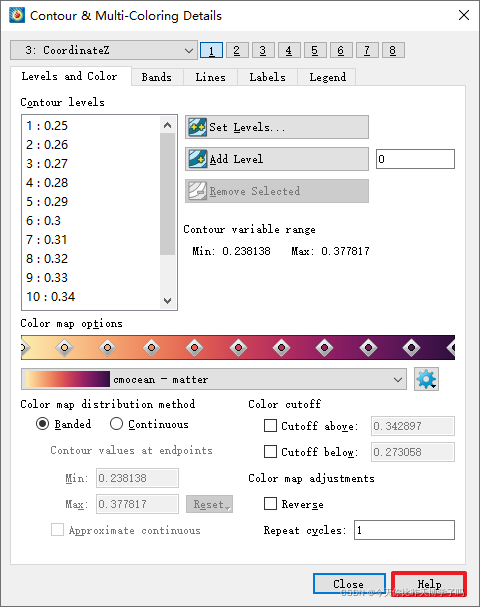480x607 pixels.
Task: Select contour group 8 button
Action: click(393, 50)
